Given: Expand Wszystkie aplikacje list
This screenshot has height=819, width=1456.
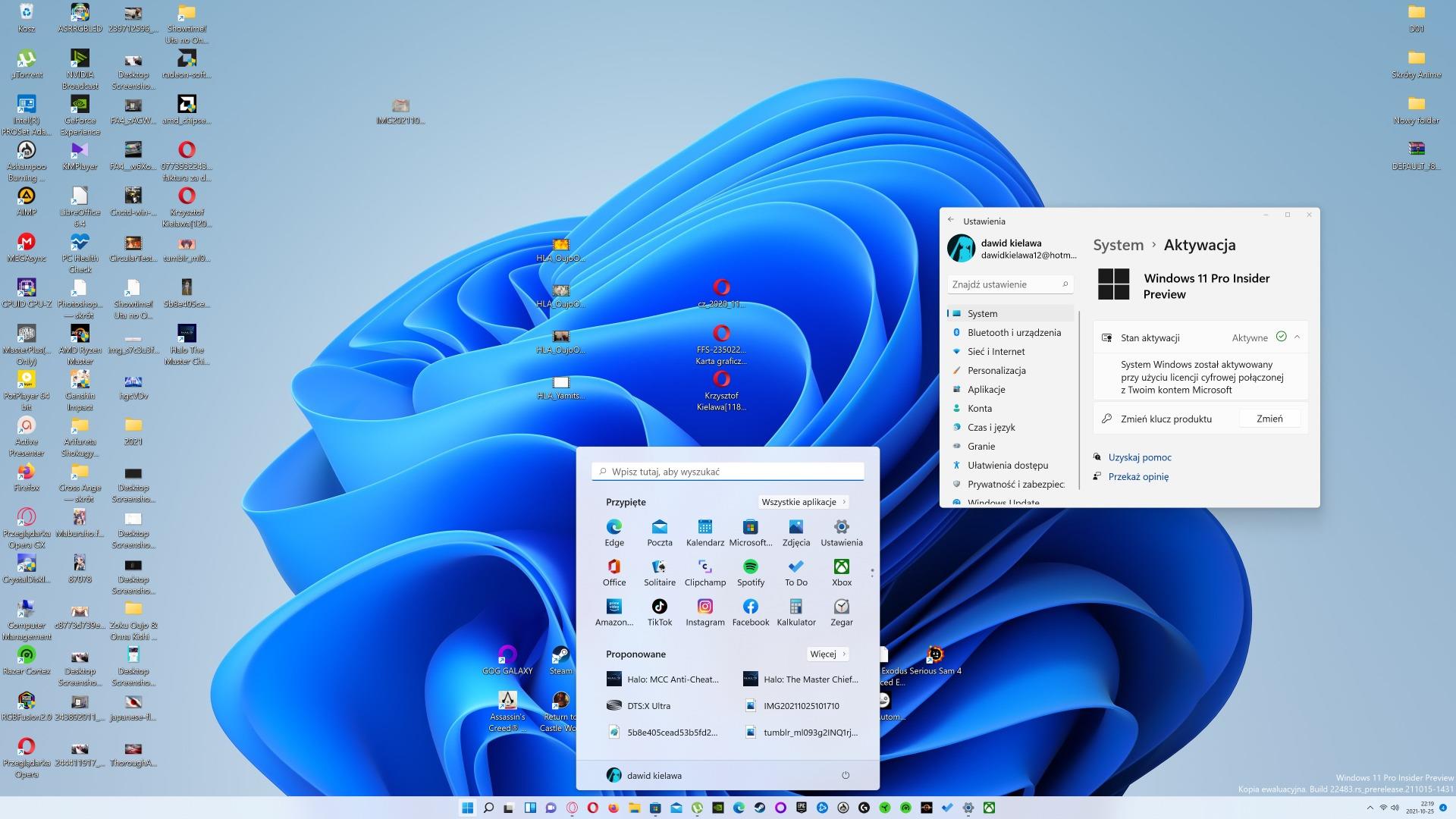Looking at the screenshot, I should tap(803, 502).
